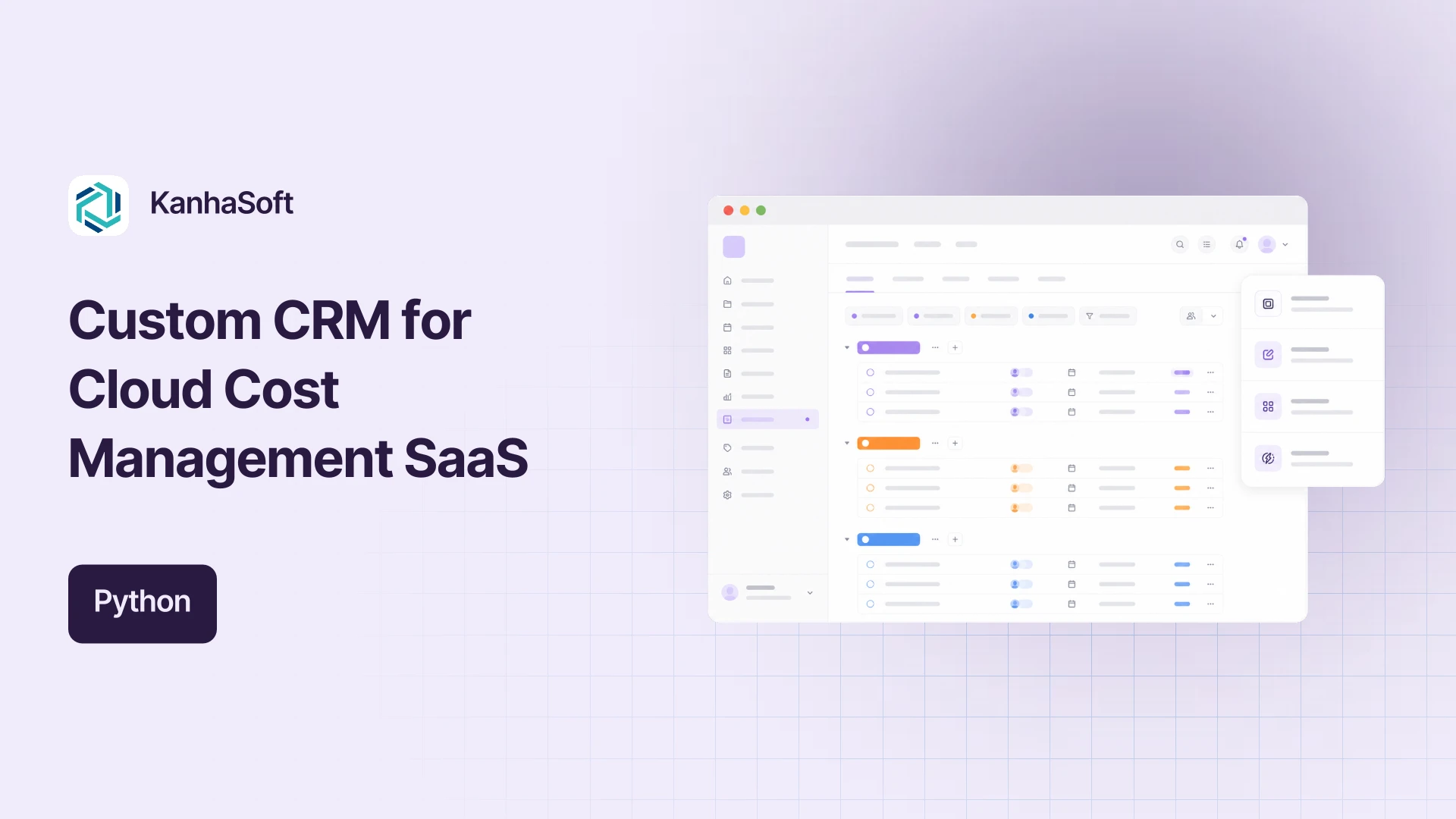
Task: Click the KanhaSoft brand name
Action: [x=221, y=203]
